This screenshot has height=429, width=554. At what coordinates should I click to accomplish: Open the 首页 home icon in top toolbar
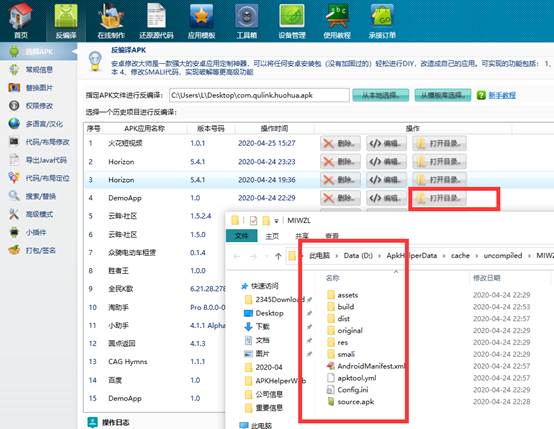pos(20,20)
